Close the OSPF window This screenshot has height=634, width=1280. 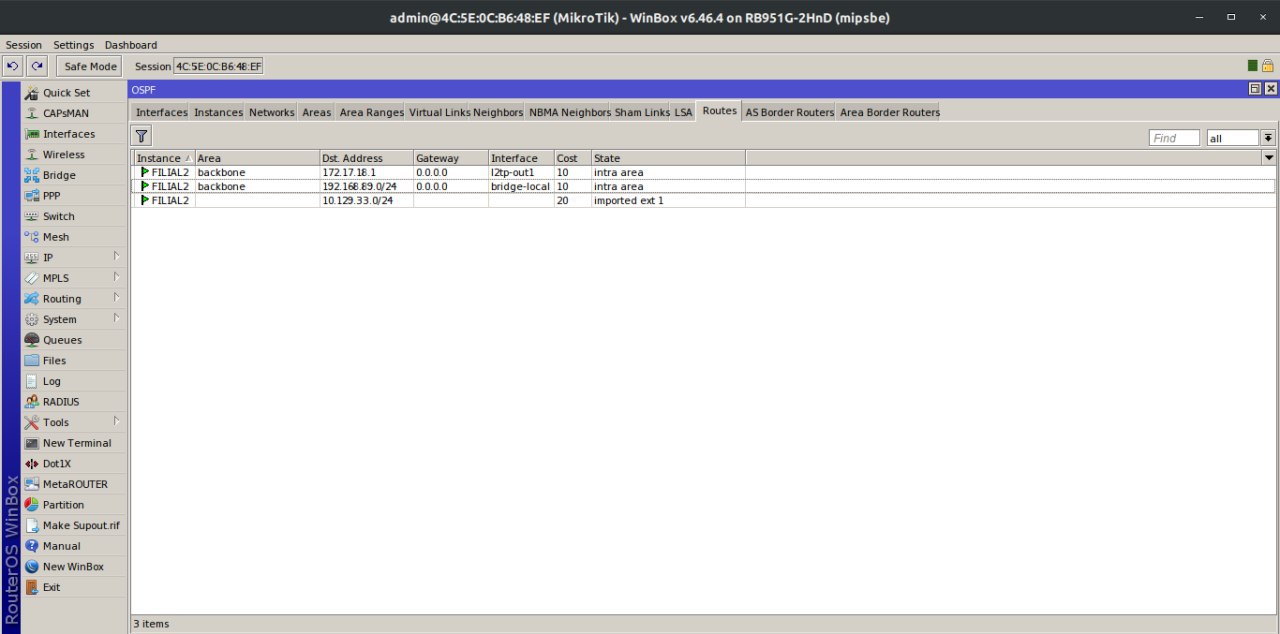pyautogui.click(x=1270, y=89)
